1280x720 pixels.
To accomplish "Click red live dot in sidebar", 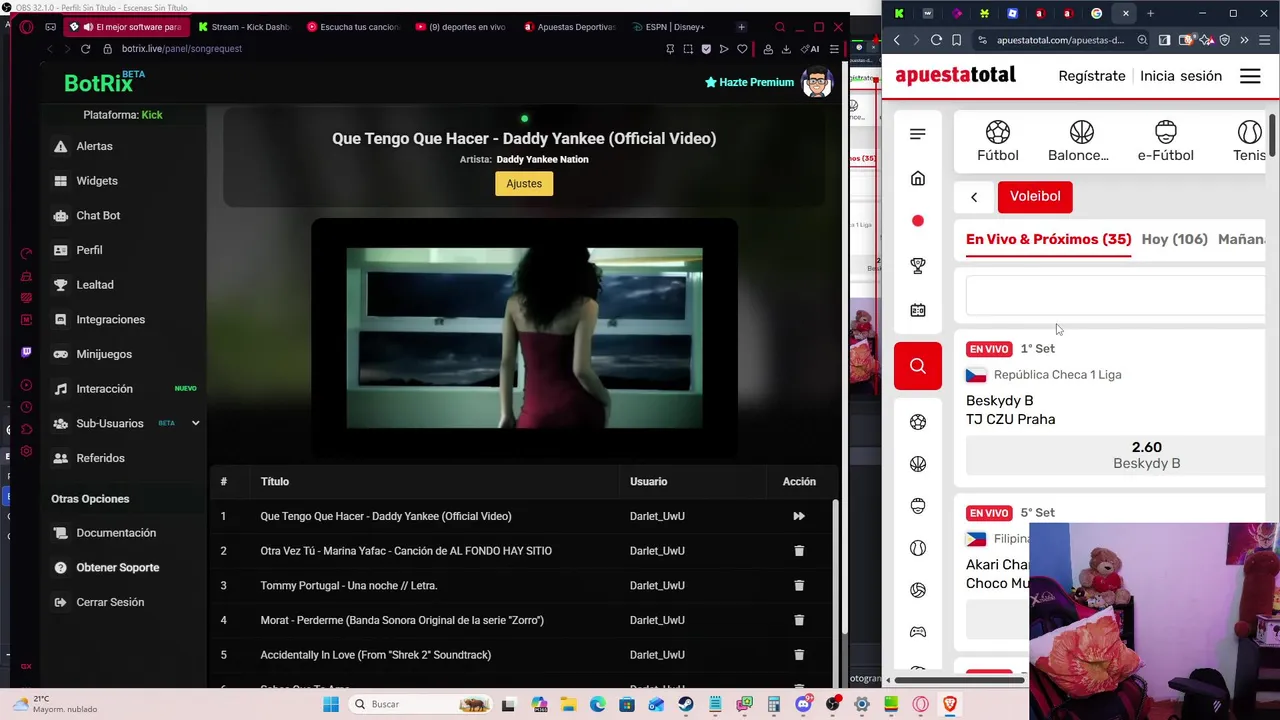I will 918,221.
